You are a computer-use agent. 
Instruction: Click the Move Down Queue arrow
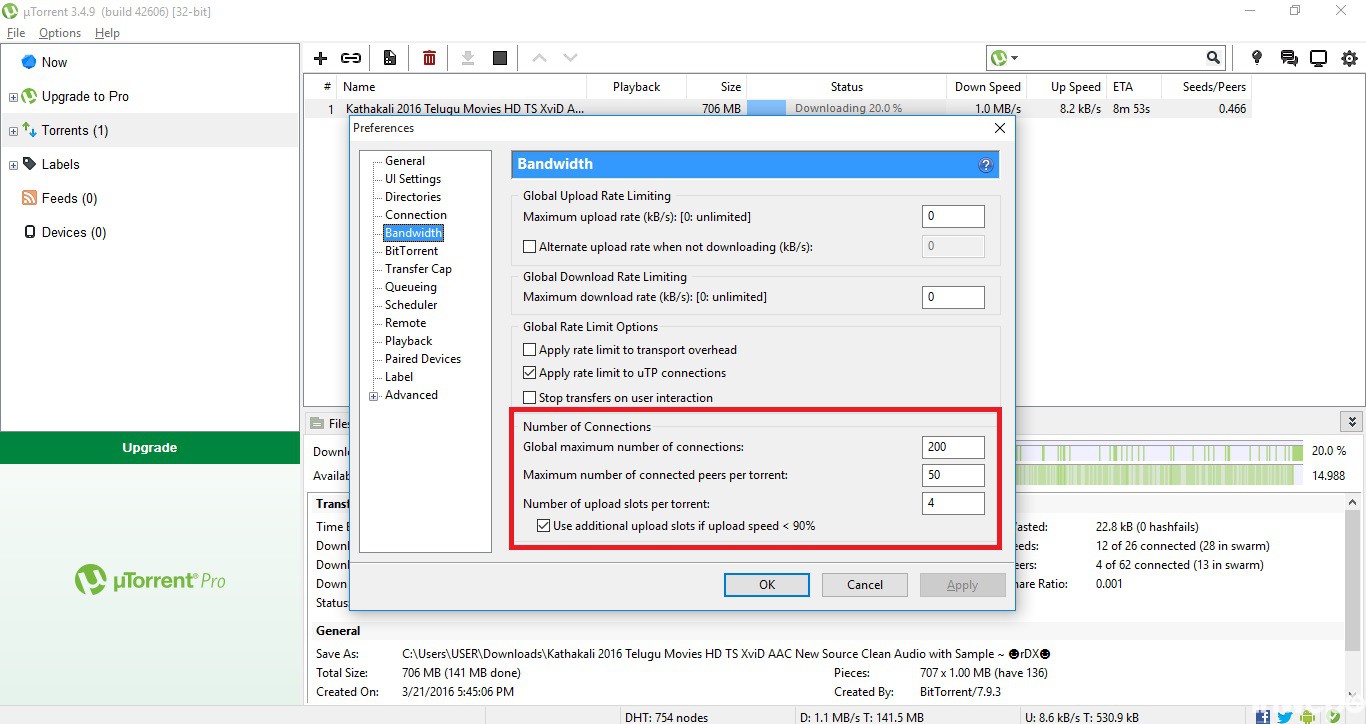point(570,58)
